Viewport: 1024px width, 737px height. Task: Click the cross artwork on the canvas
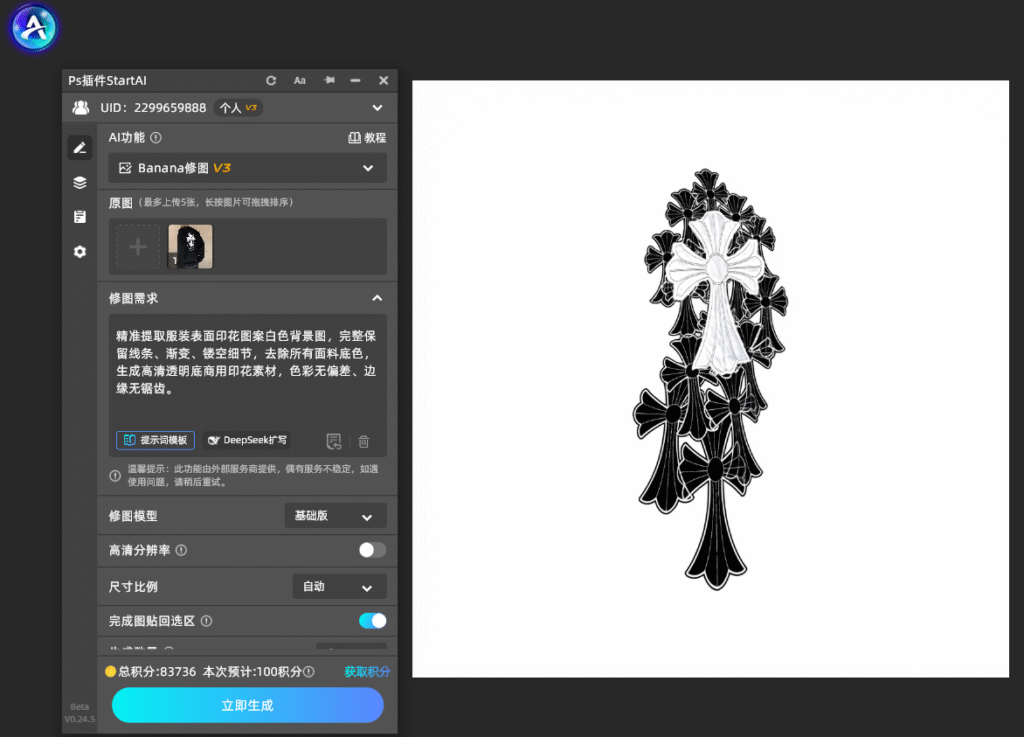tap(711, 379)
